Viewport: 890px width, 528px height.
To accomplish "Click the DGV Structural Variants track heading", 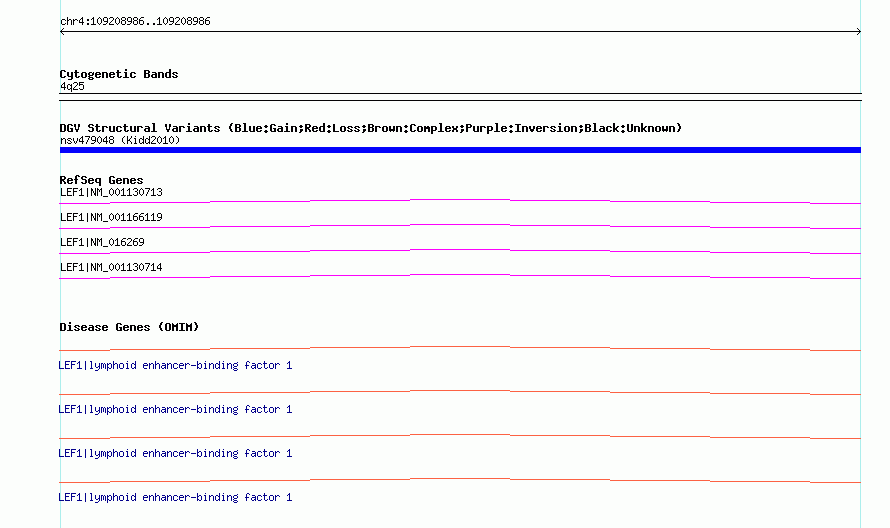I will (371, 128).
